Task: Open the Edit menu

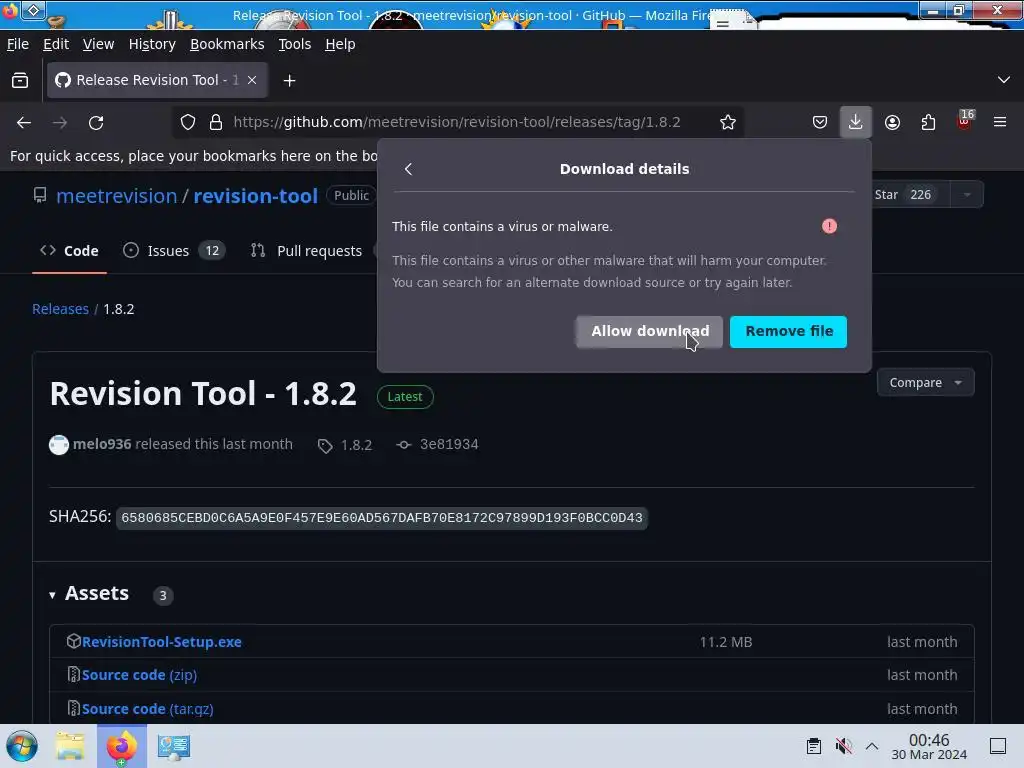Action: [56, 44]
